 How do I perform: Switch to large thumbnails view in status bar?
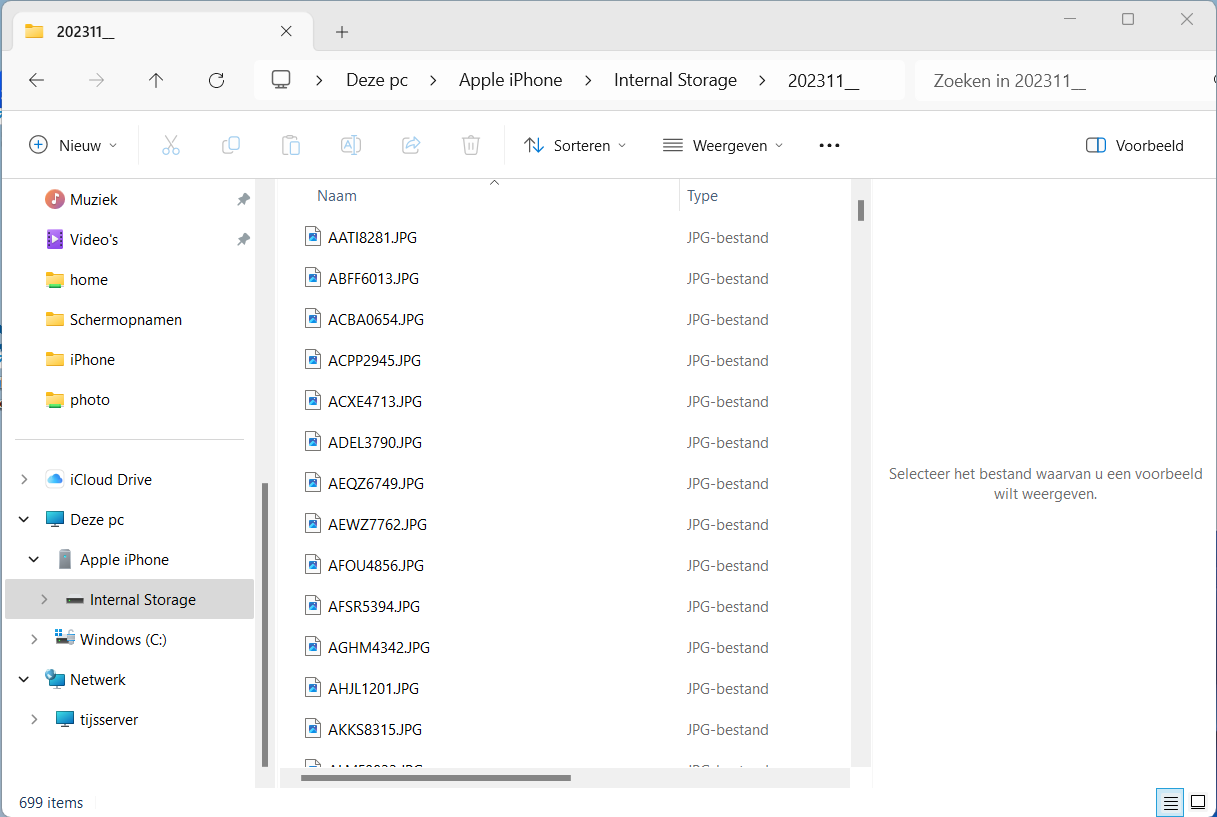(1197, 802)
